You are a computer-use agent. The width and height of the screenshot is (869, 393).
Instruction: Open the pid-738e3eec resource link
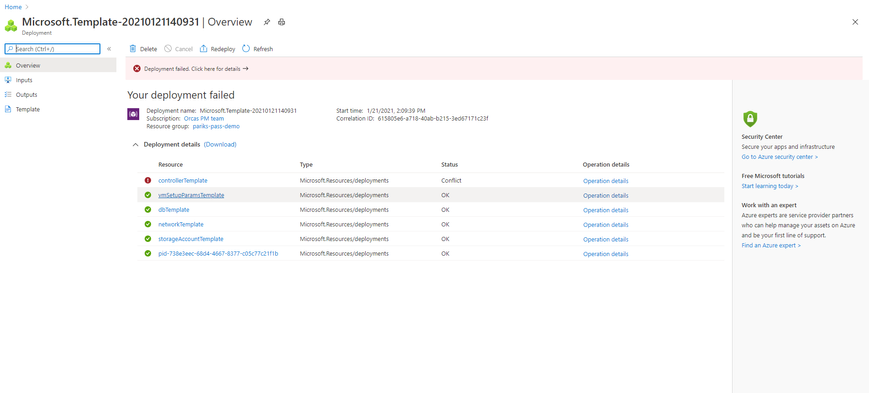click(218, 254)
